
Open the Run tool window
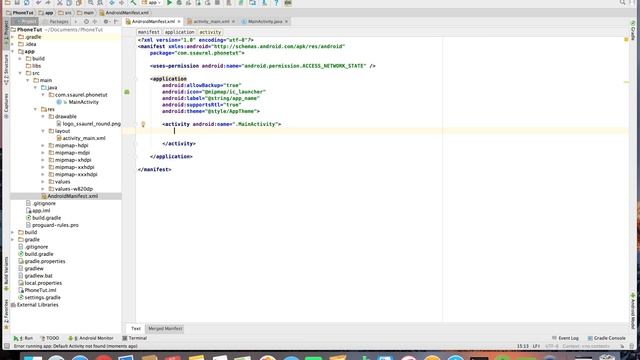click(23, 338)
